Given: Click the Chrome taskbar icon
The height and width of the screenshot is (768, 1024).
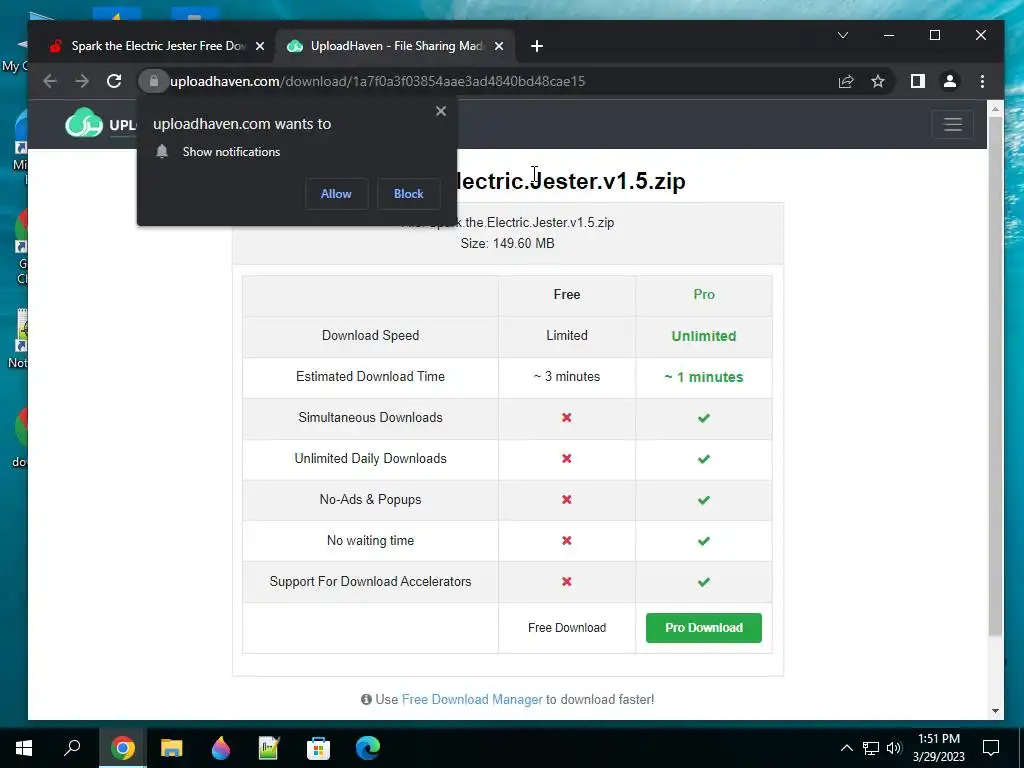Looking at the screenshot, I should (x=123, y=748).
